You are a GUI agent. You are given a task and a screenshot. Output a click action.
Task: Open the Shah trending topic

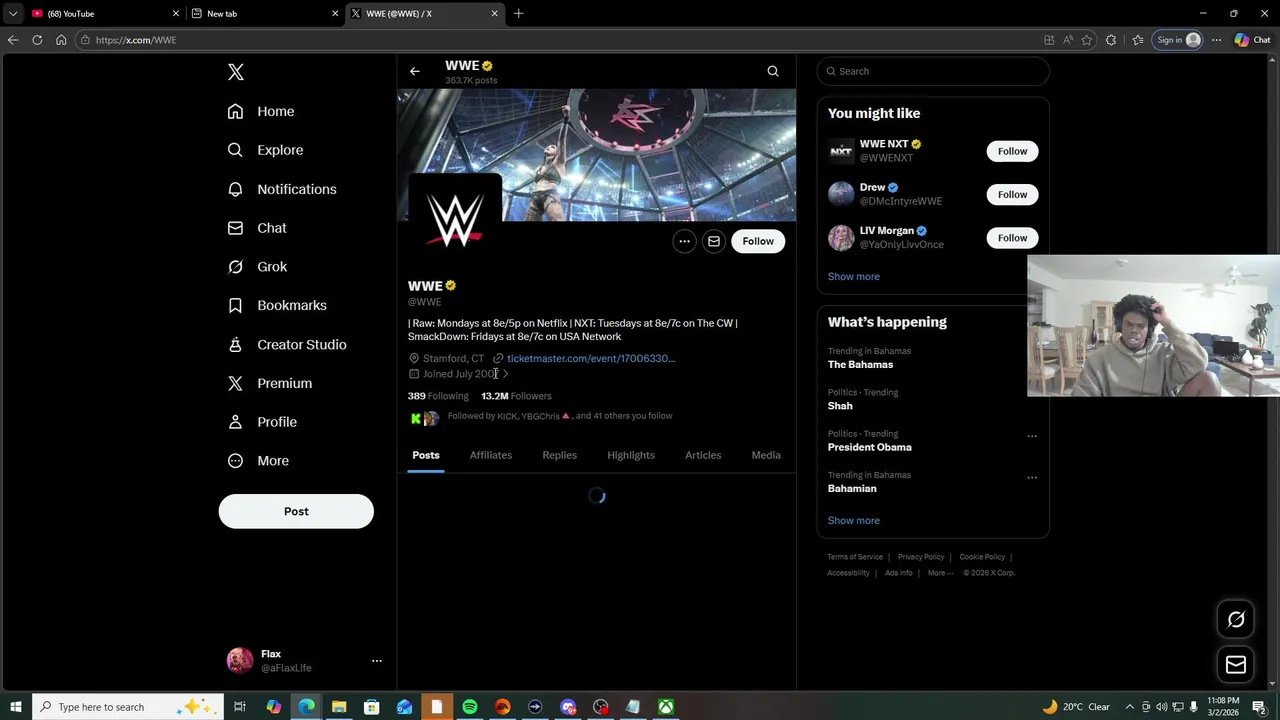click(x=840, y=406)
